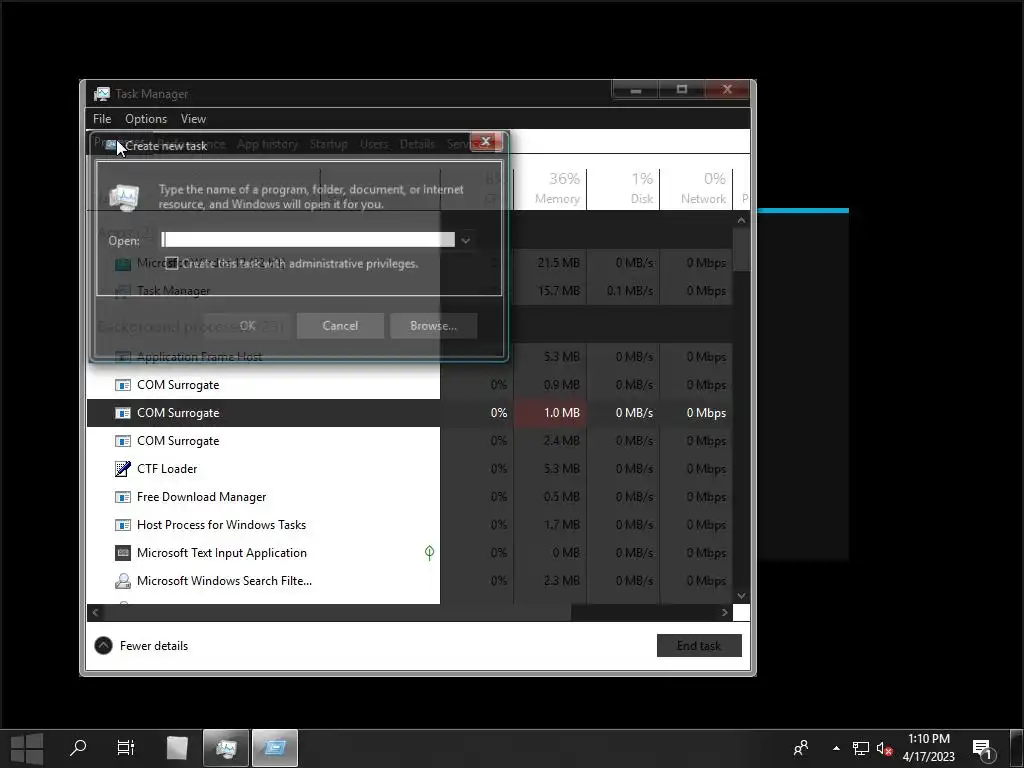Image resolution: width=1024 pixels, height=768 pixels.
Task: Switch to the Users tab
Action: (374, 144)
